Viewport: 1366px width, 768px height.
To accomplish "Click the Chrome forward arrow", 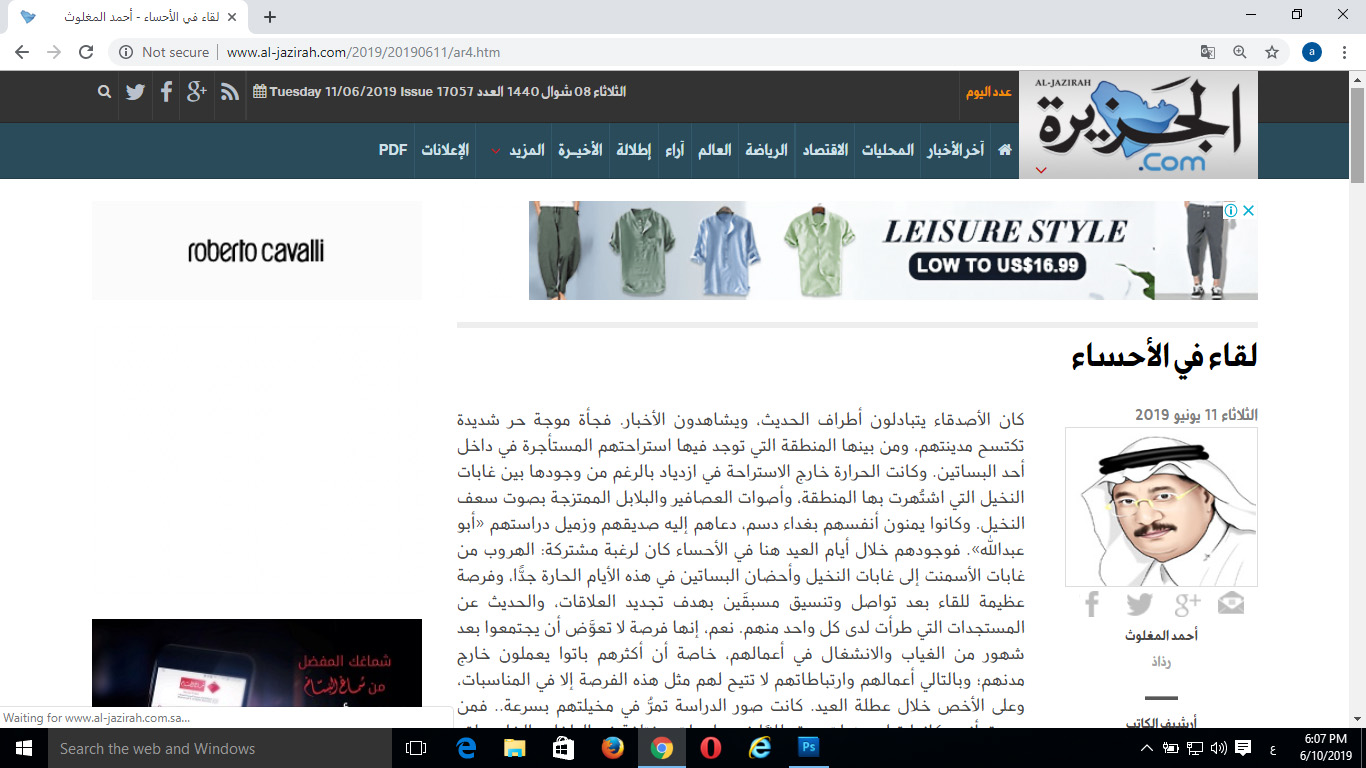I will [x=54, y=52].
